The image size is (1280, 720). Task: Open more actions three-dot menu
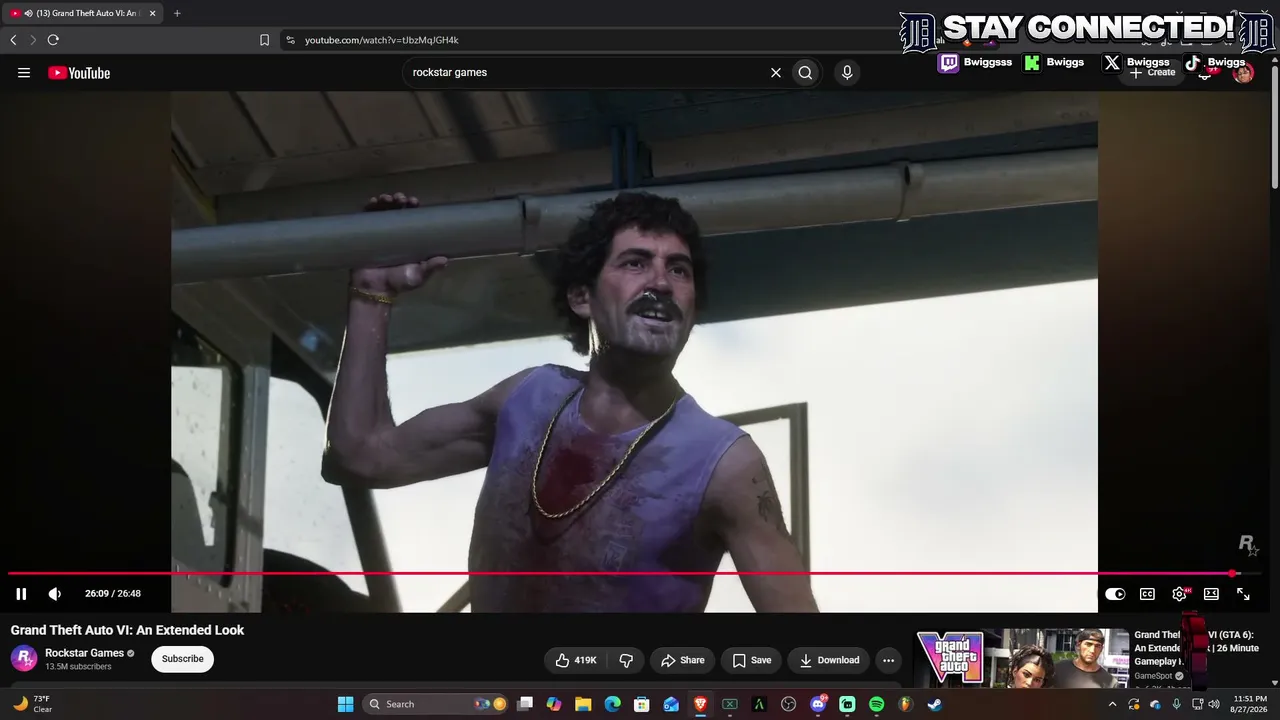click(888, 660)
